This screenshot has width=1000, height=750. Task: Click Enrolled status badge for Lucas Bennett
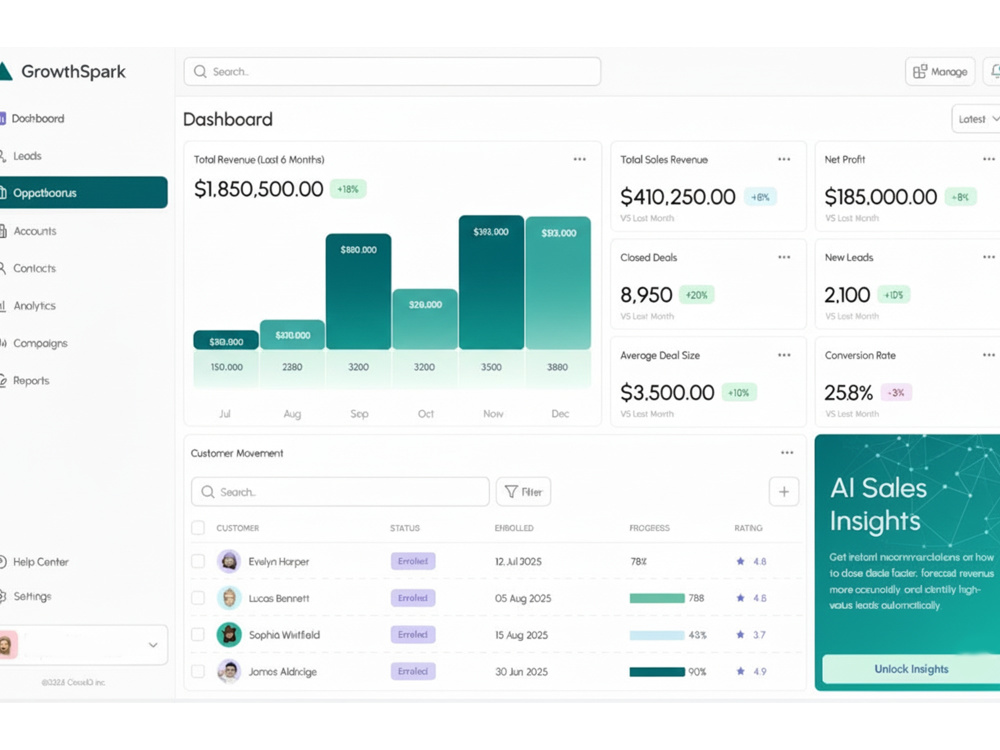[413, 598]
